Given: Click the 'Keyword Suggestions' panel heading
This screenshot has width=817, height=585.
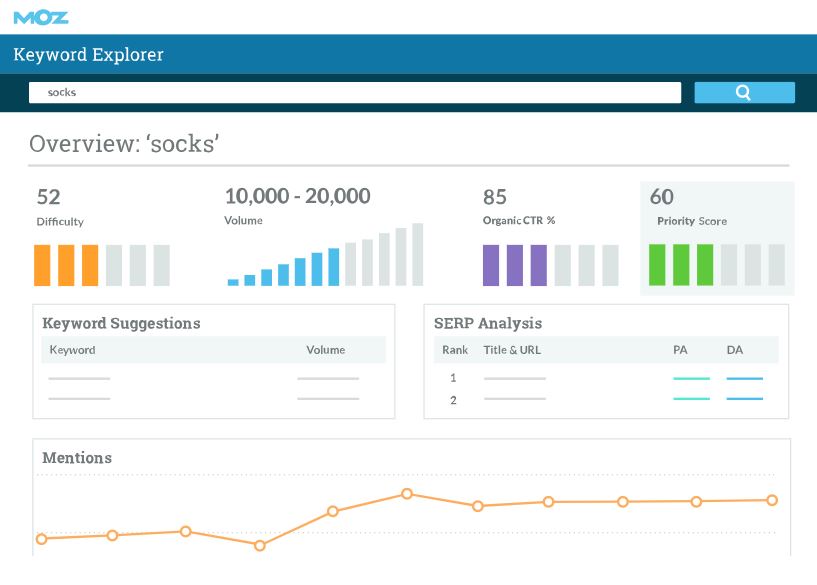Looking at the screenshot, I should [121, 323].
